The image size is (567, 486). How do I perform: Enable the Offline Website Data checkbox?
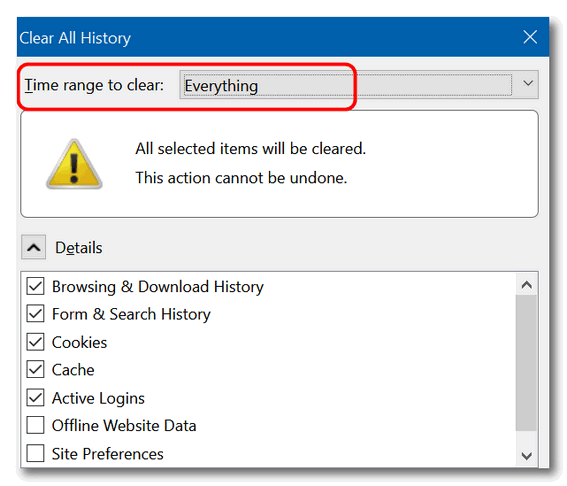tap(35, 425)
